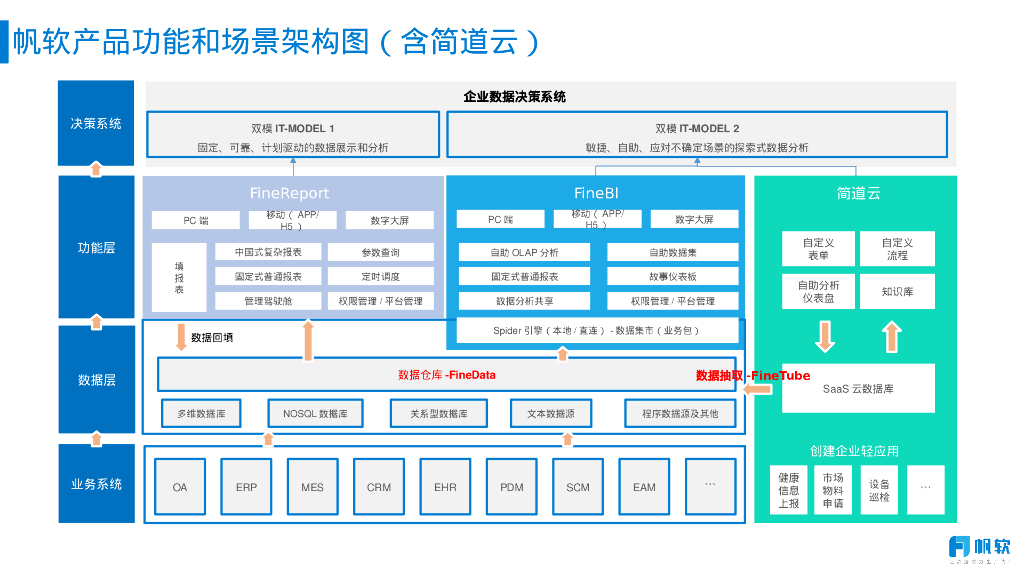
Task: Click the 数据抽取 -FineTube label
Action: 753,376
